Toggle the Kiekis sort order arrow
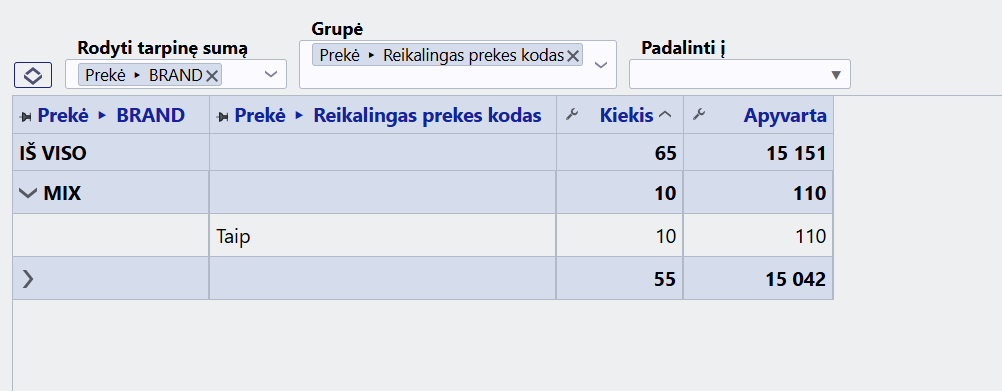The height and width of the screenshot is (391, 1002). [665, 115]
